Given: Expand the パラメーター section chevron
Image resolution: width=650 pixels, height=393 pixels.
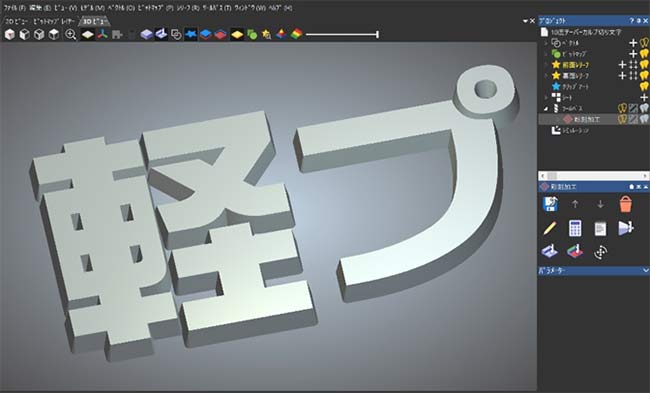Looking at the screenshot, I should (645, 271).
